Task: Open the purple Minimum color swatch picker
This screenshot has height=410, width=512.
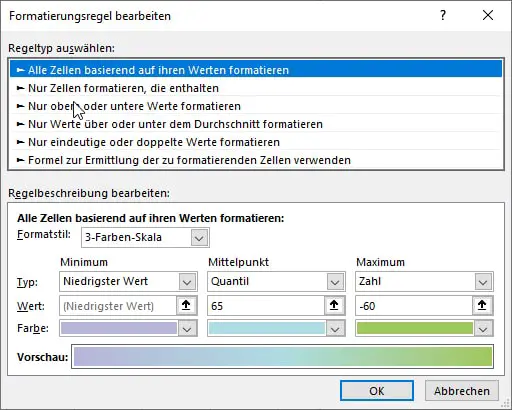Action: (128, 329)
